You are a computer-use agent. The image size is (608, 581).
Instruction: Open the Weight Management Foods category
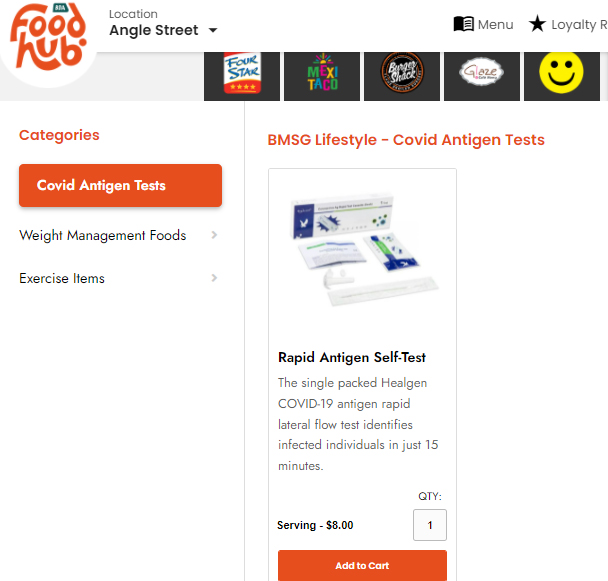[x=102, y=235]
